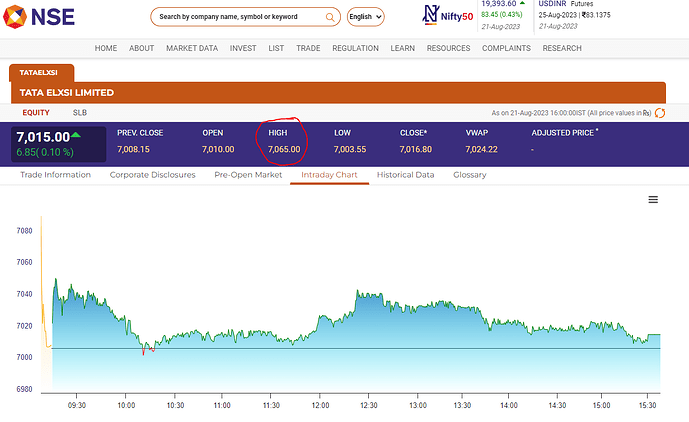
Task: Switch to Trade Information tab
Action: tap(55, 175)
